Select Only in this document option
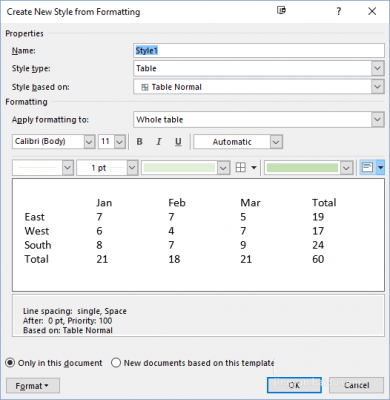This screenshot has height=400, width=390. tap(54, 363)
